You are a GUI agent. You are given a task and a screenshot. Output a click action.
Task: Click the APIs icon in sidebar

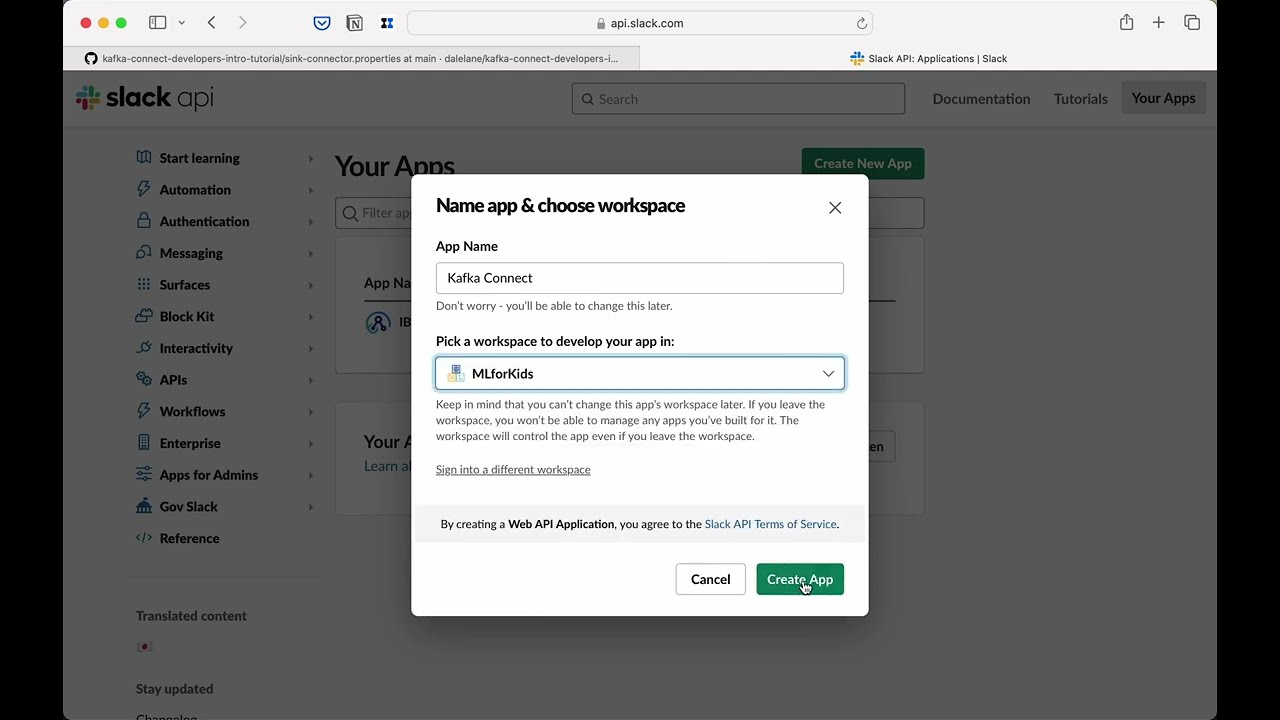(x=144, y=380)
